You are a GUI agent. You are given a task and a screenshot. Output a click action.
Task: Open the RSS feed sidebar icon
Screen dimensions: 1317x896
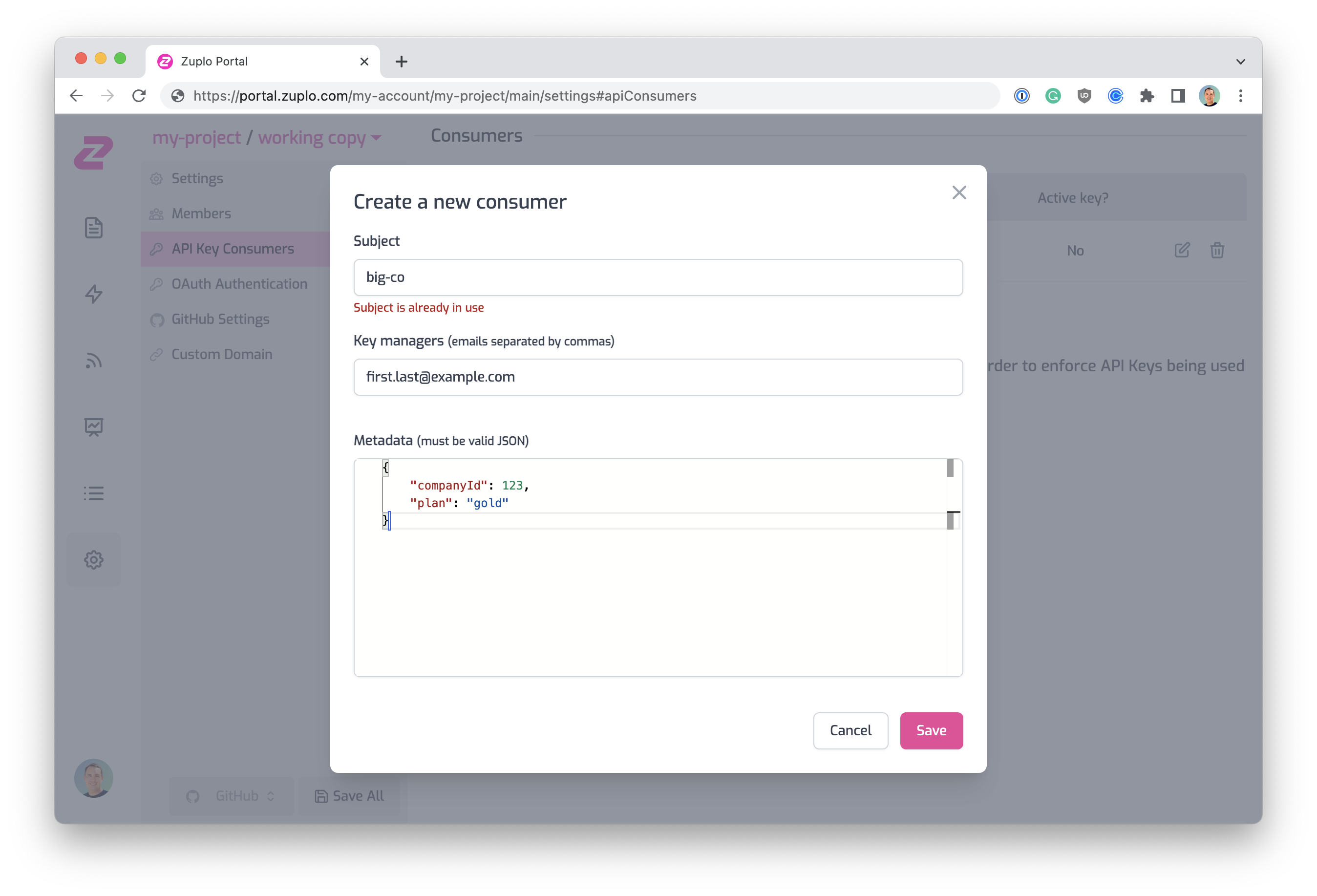93,361
